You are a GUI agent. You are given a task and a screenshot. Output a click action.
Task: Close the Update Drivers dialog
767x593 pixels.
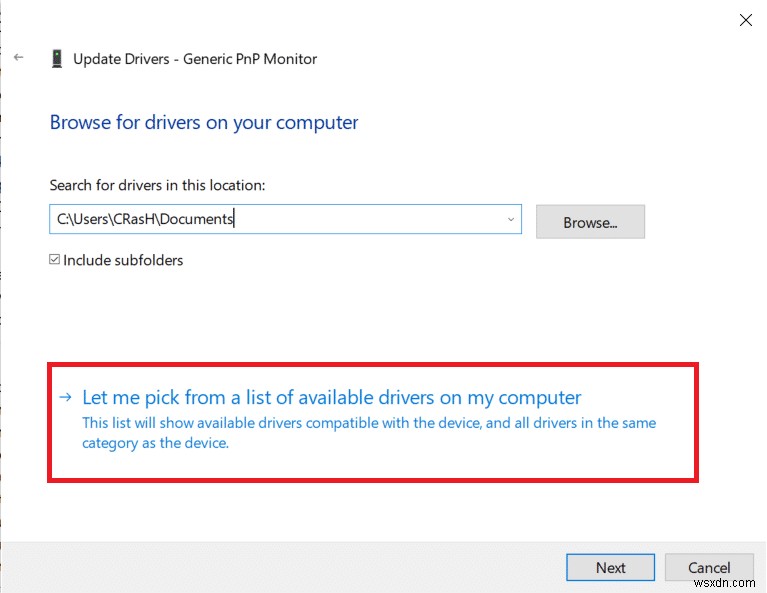tap(745, 20)
